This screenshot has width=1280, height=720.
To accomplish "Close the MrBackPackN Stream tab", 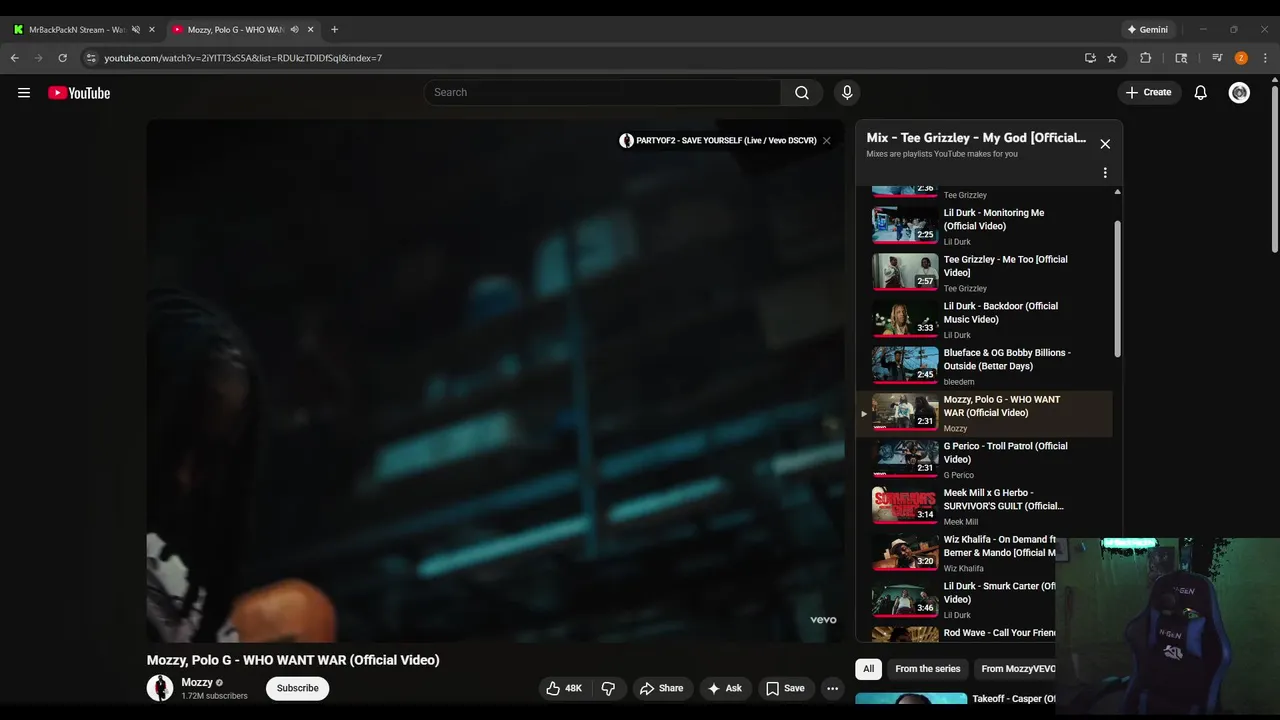I will pos(152,30).
